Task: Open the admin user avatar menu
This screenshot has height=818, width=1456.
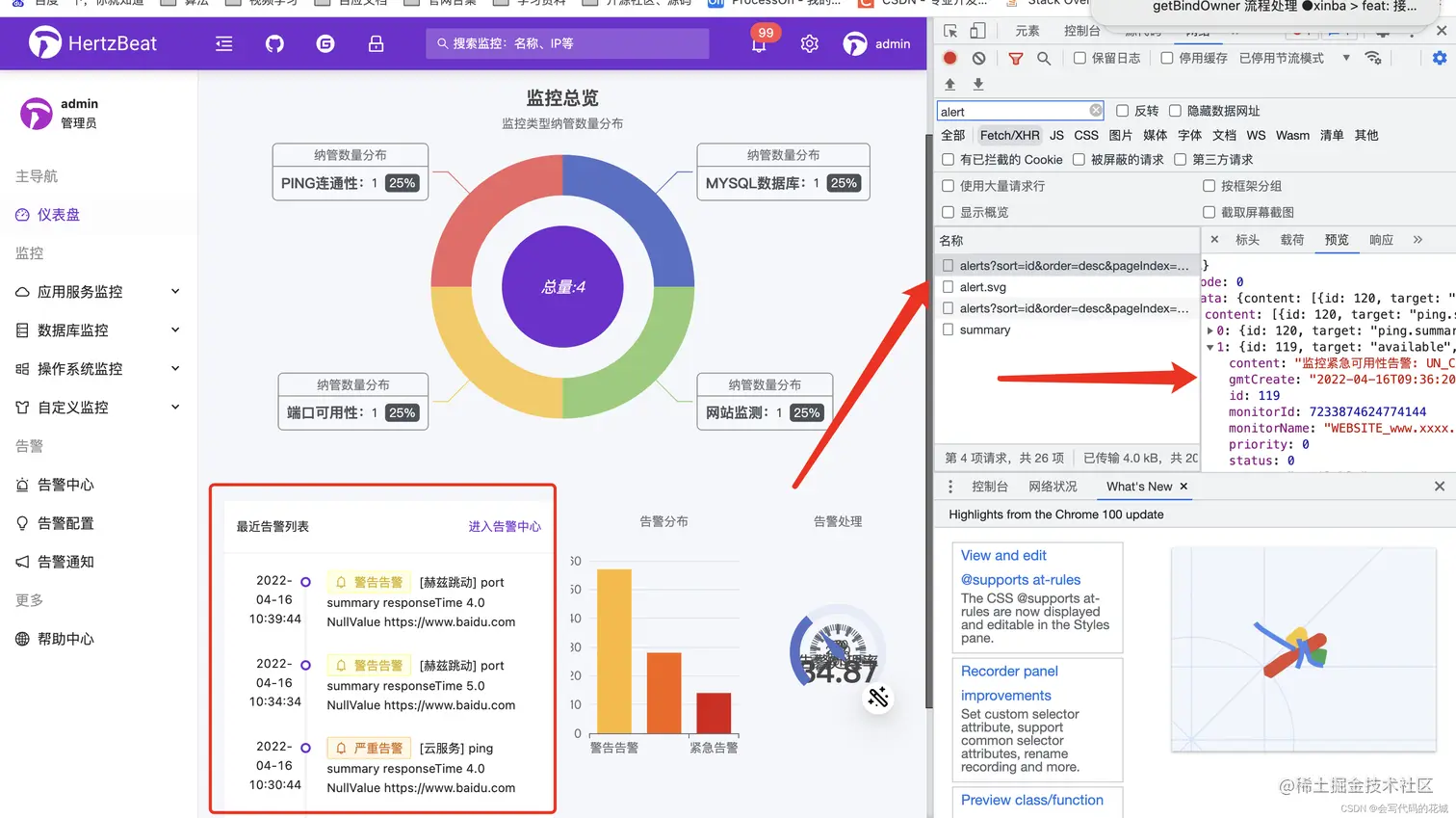Action: pos(876,43)
